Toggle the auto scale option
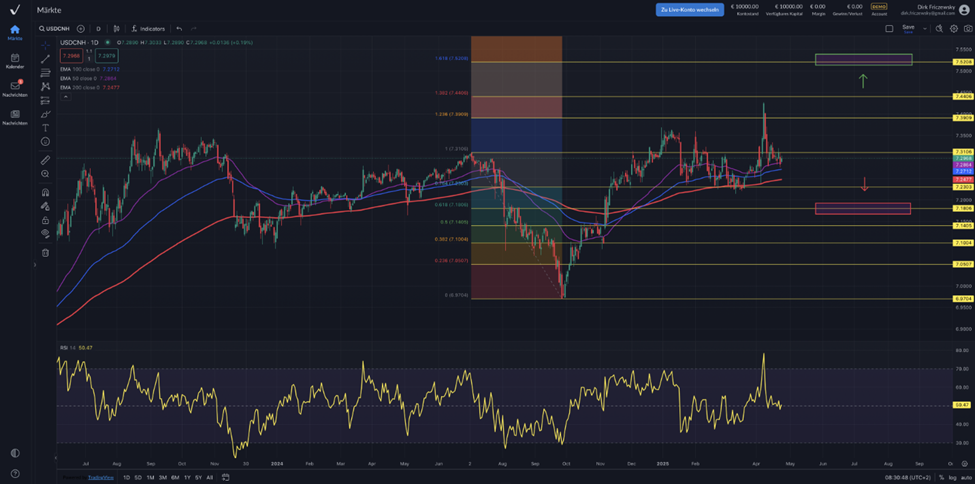The height and width of the screenshot is (484, 975). click(964, 477)
